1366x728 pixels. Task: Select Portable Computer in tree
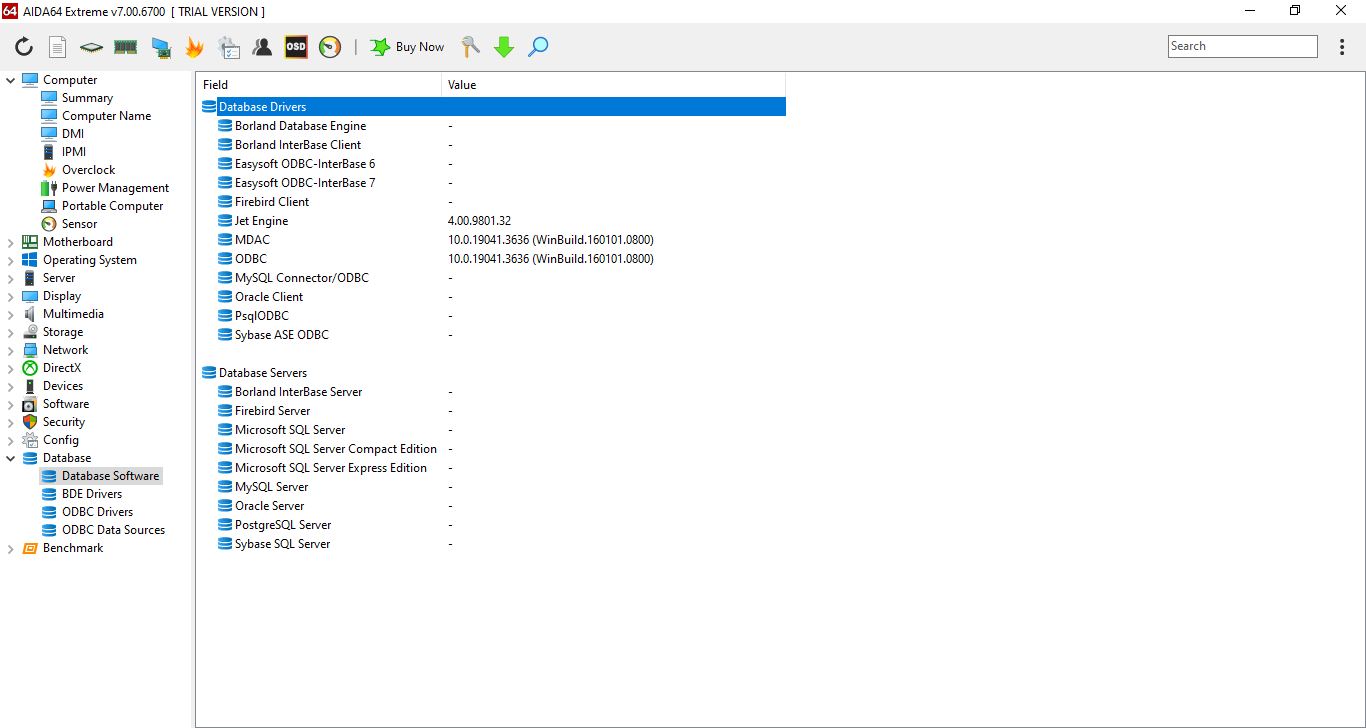point(112,206)
